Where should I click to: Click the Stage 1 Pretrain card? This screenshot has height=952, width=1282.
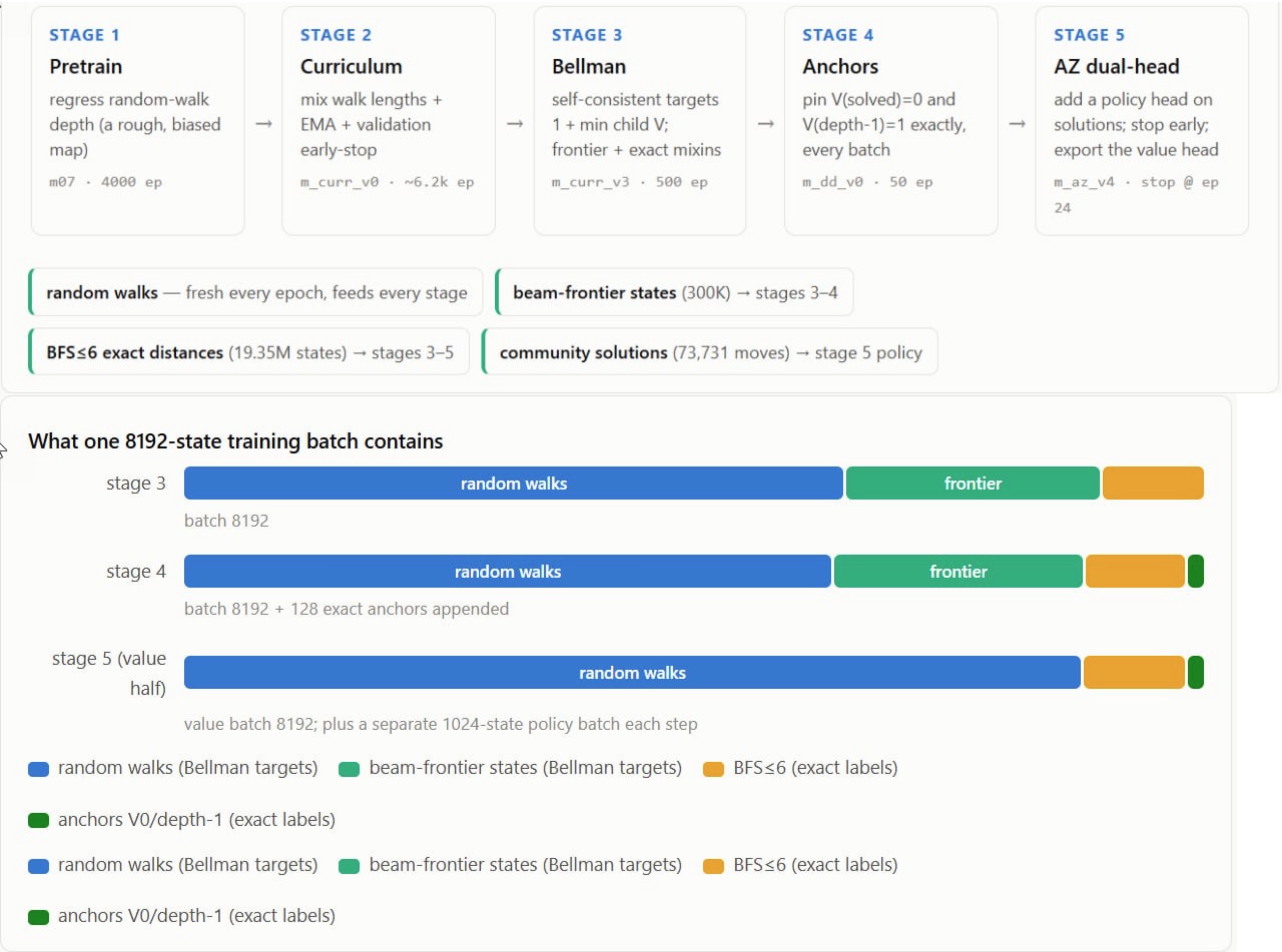(138, 121)
